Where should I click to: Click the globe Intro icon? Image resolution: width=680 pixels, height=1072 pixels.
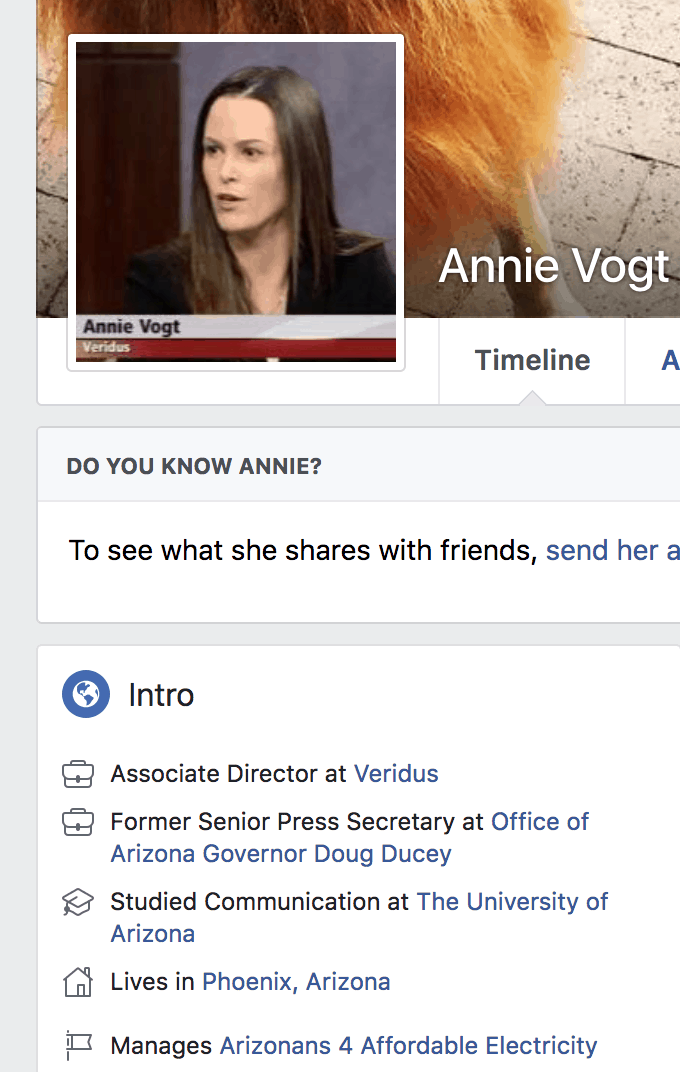pyautogui.click(x=86, y=694)
